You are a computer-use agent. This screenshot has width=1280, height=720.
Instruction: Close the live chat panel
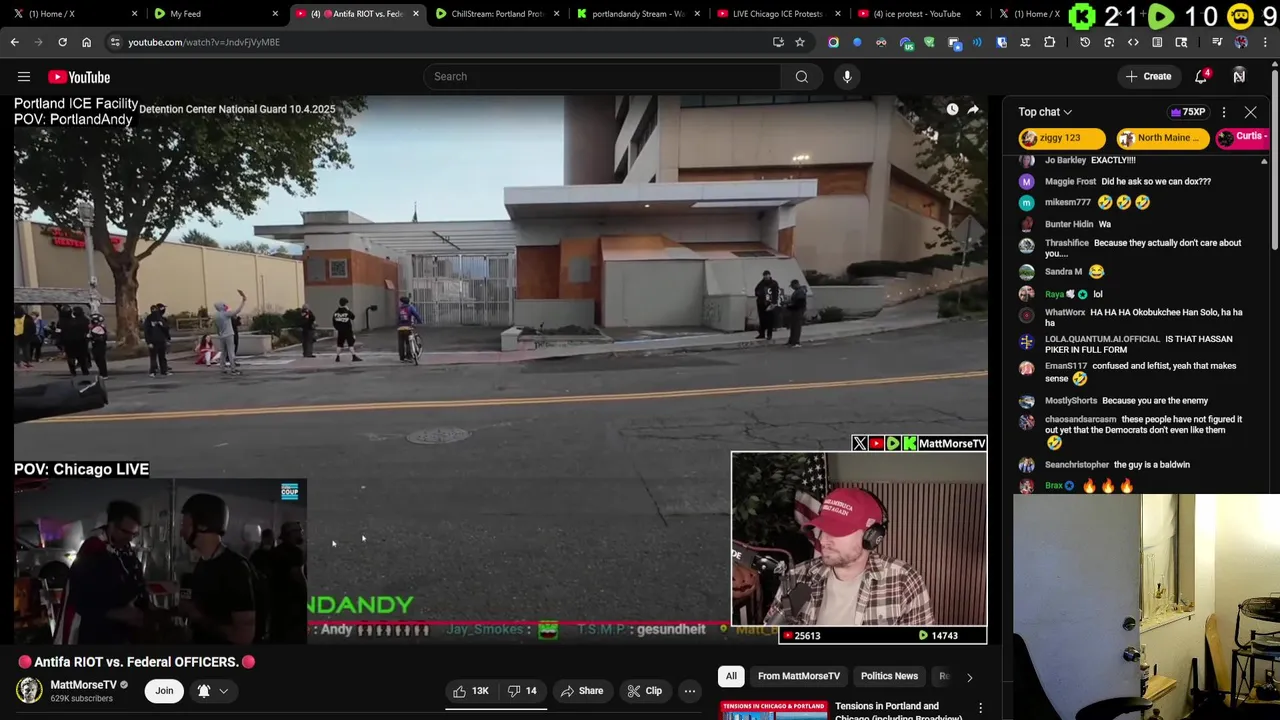pyautogui.click(x=1250, y=112)
